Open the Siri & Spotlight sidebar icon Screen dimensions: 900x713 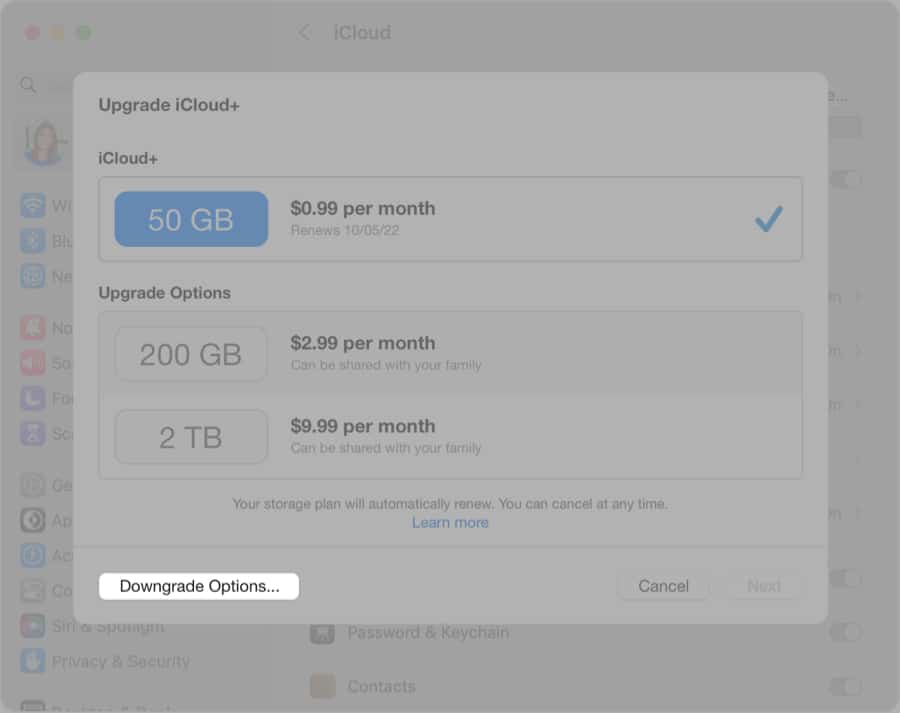point(33,626)
